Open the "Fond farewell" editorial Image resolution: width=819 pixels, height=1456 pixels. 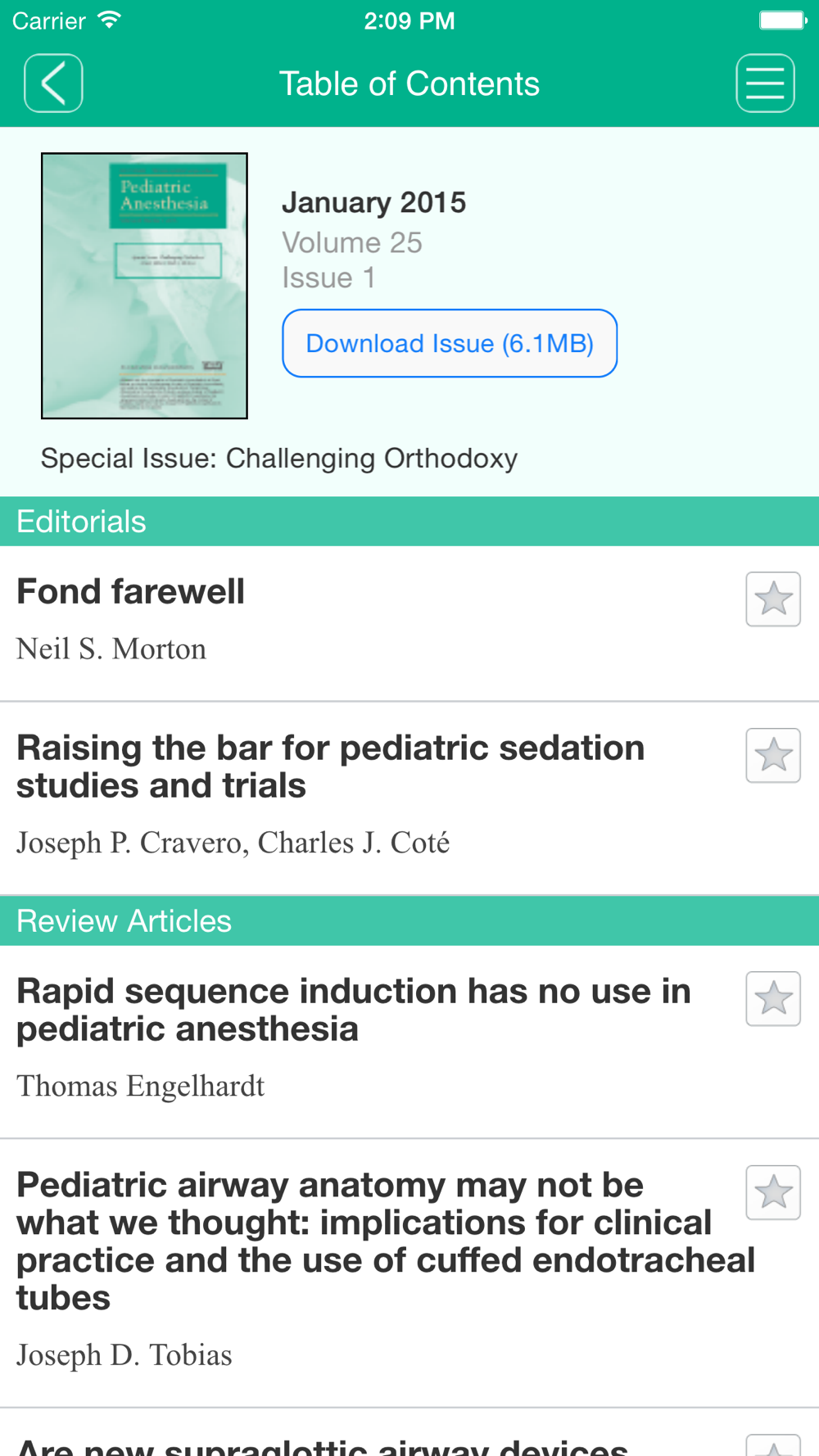[131, 592]
